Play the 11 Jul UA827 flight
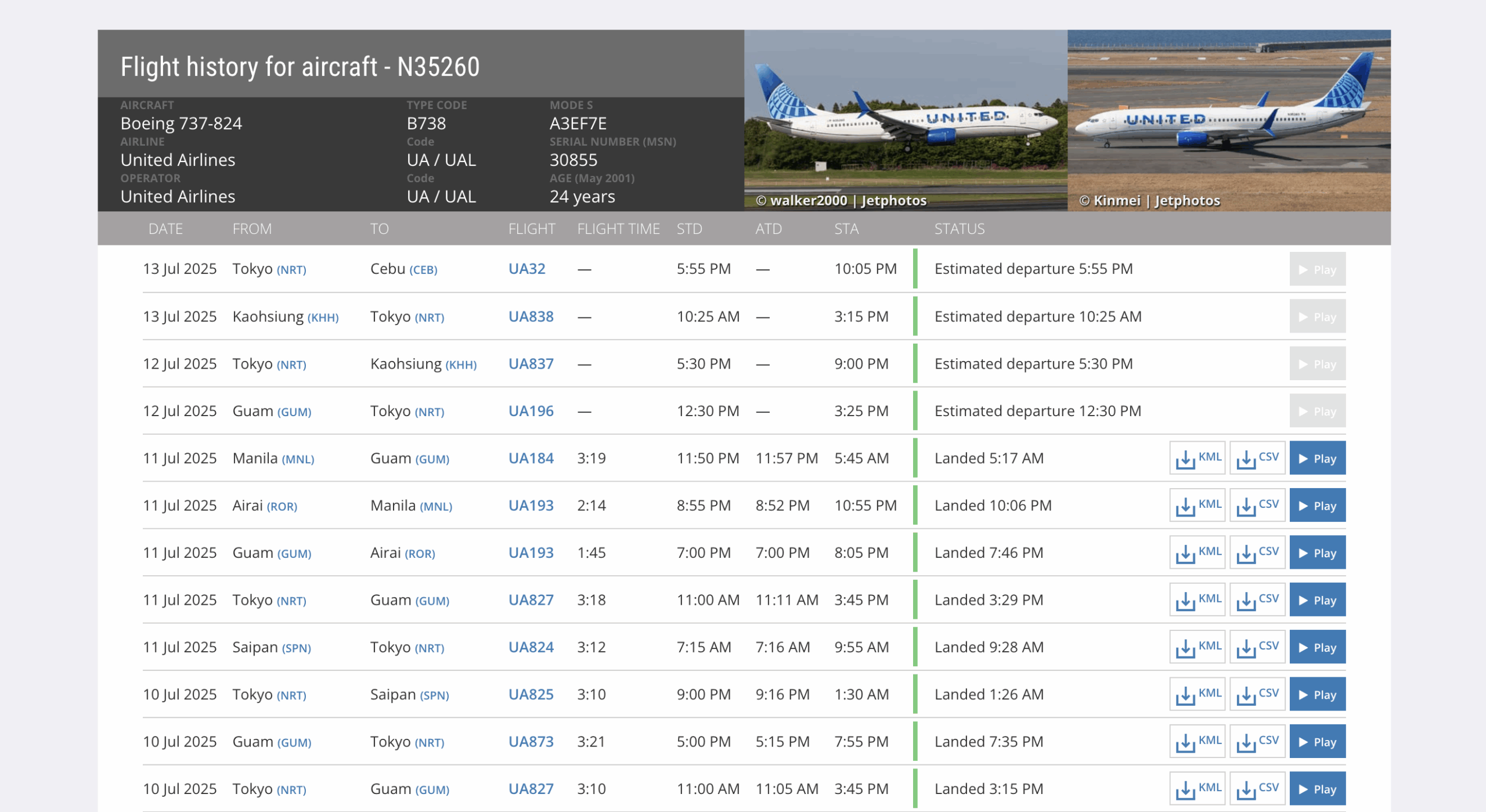 1317,600
